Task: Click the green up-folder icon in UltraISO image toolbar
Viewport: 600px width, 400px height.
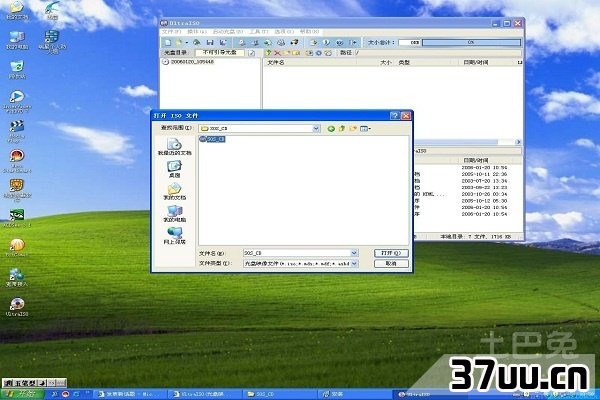Action: (x=268, y=53)
